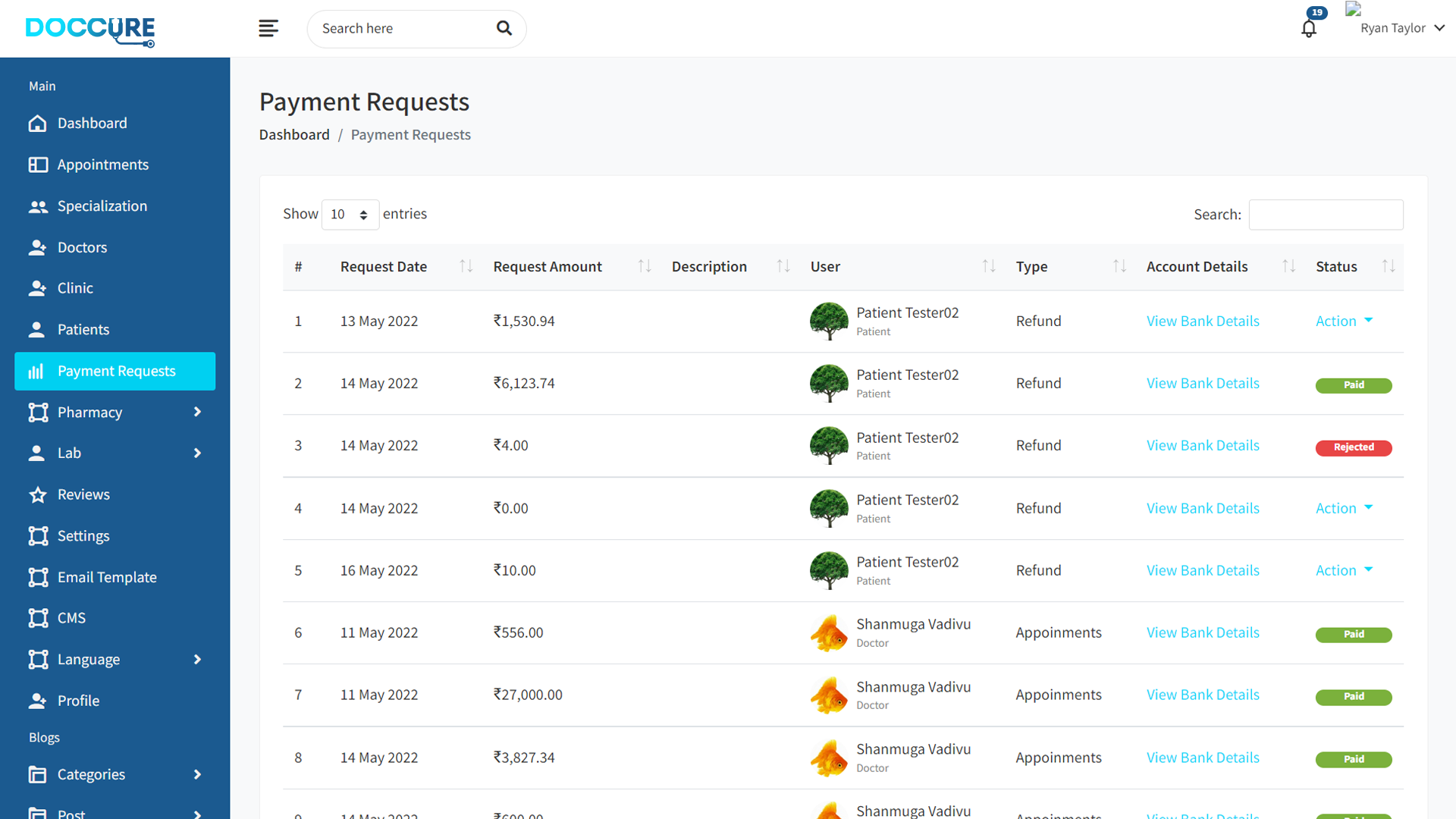This screenshot has height=819, width=1456.
Task: Open Action dropdown for ₹0.00 request
Action: point(1344,509)
